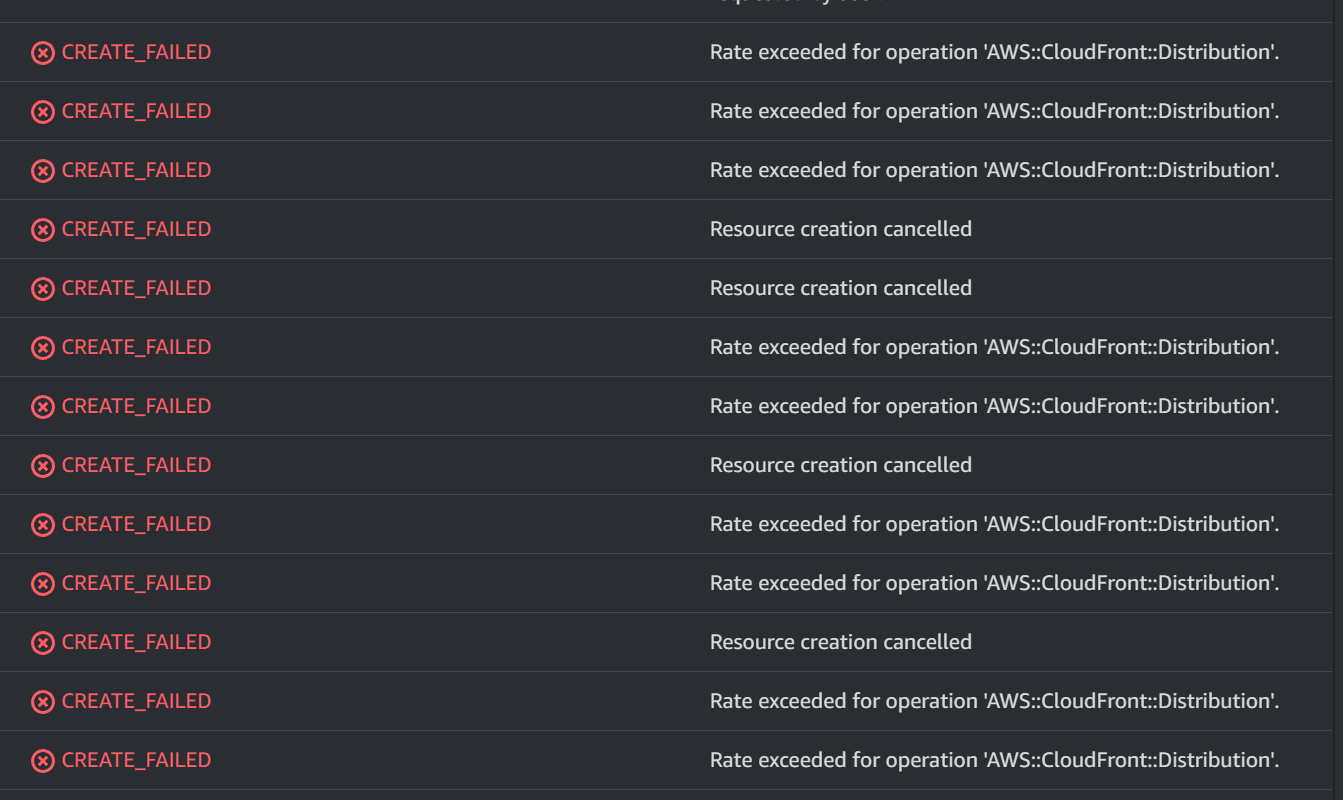Click error icon in bottommost CREATE_FAILED row

(x=43, y=761)
